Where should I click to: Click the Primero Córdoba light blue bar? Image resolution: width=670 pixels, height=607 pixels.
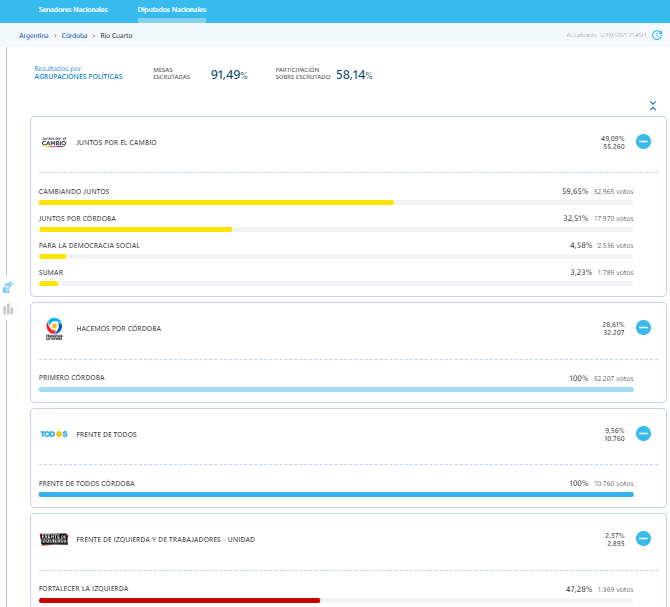[x=335, y=389]
